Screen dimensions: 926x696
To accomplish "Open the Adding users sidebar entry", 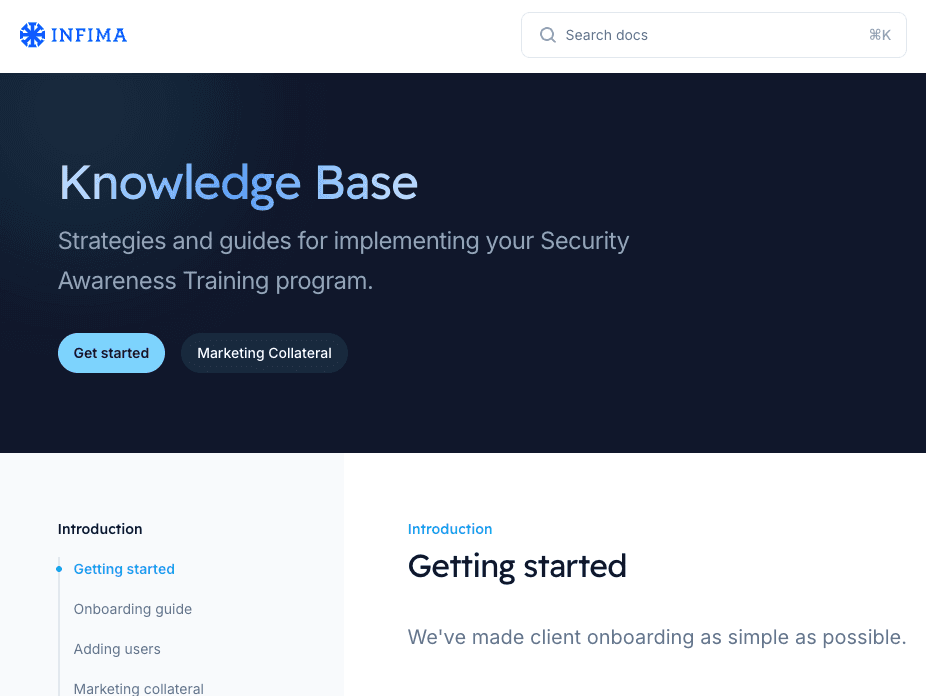I will (117, 649).
